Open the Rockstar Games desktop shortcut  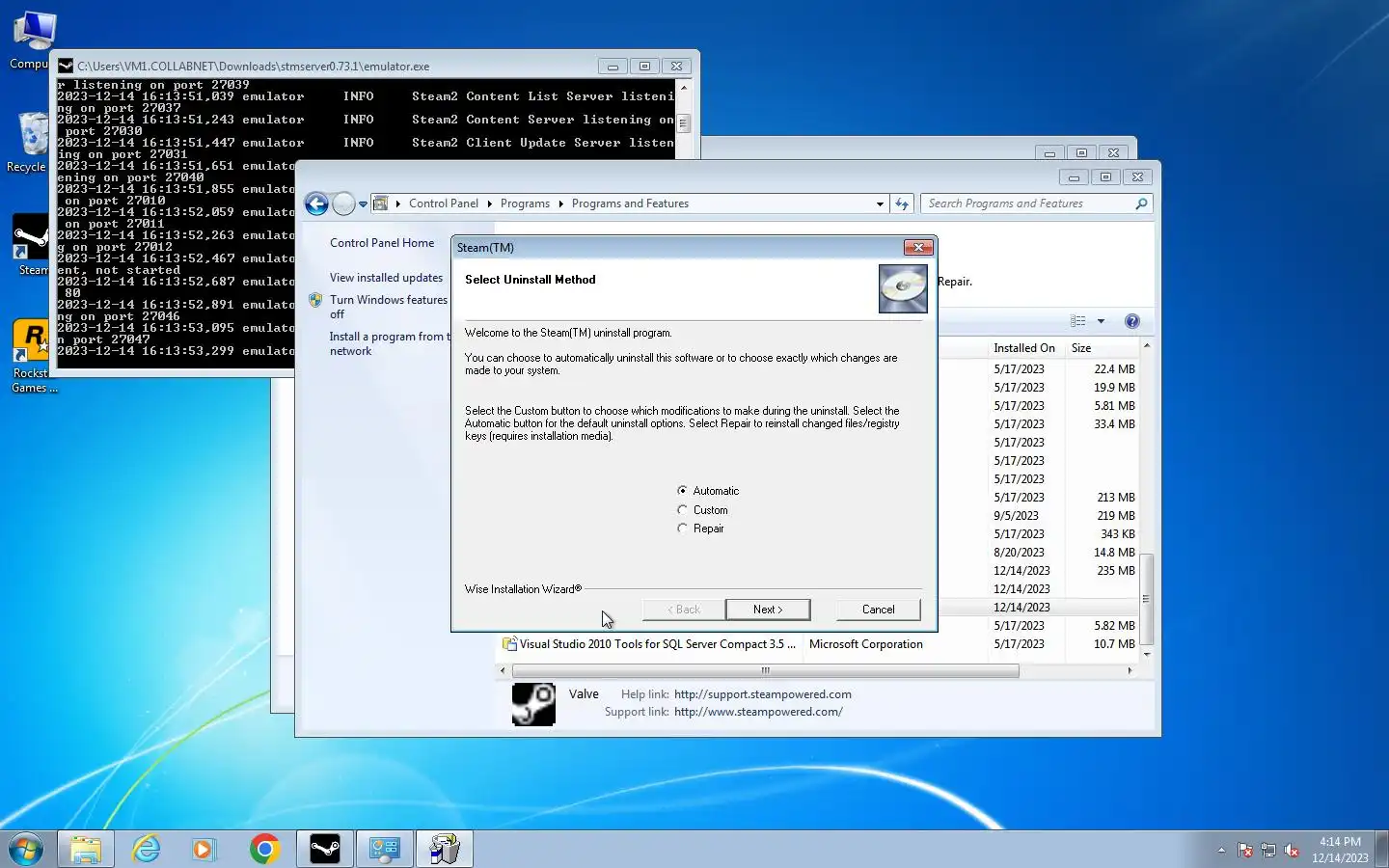click(x=34, y=357)
